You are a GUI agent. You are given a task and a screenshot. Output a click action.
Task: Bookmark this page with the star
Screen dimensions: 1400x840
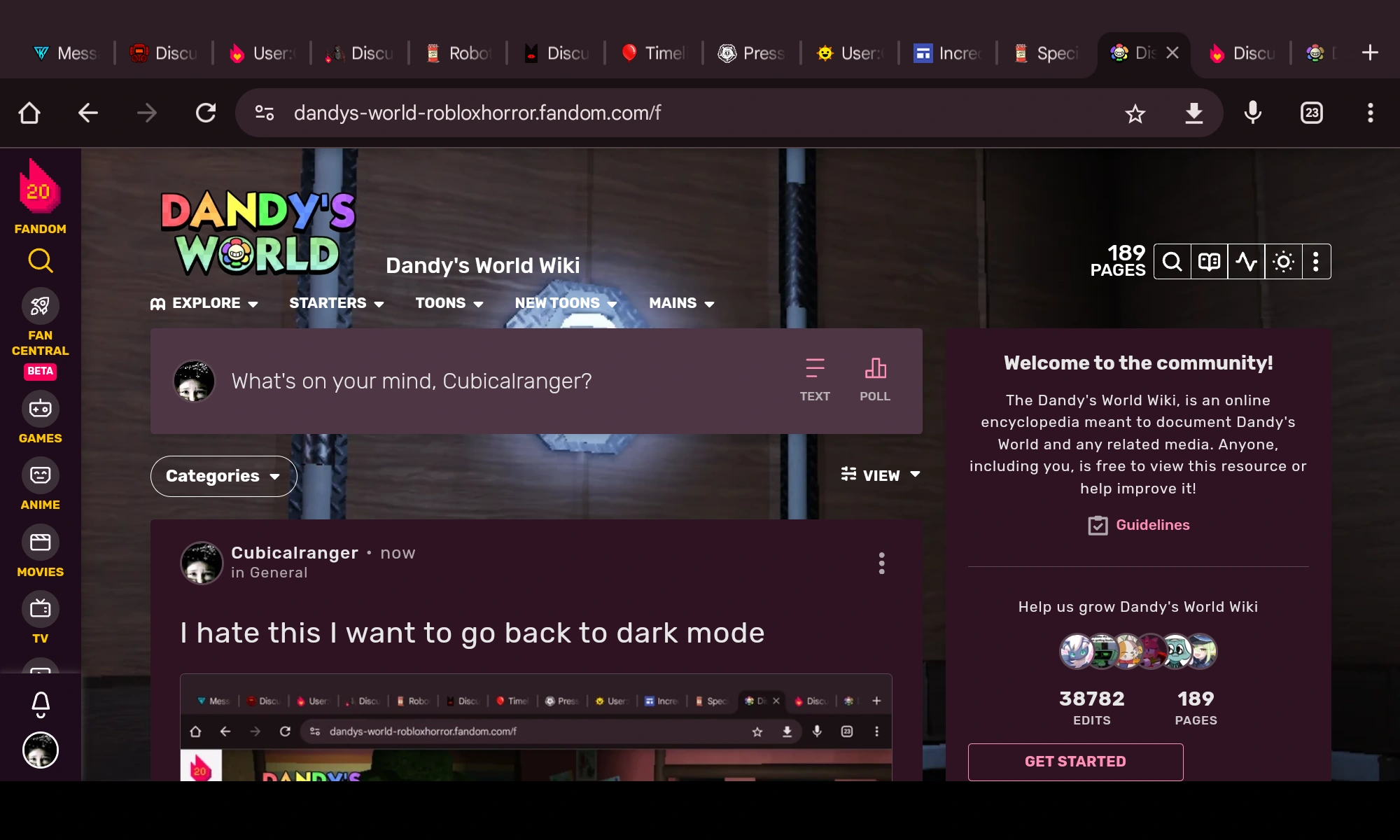coord(1135,113)
